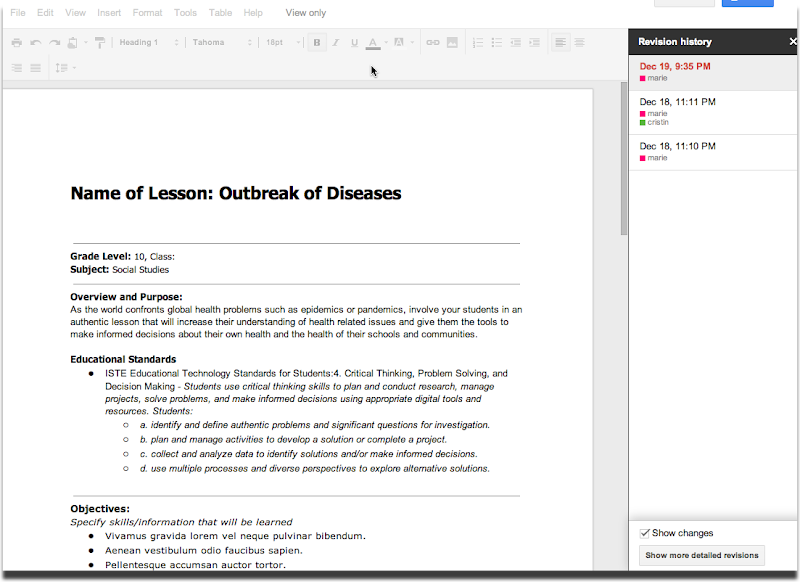Open the View menu
Viewport: 800px width, 582px height.
tap(76, 13)
